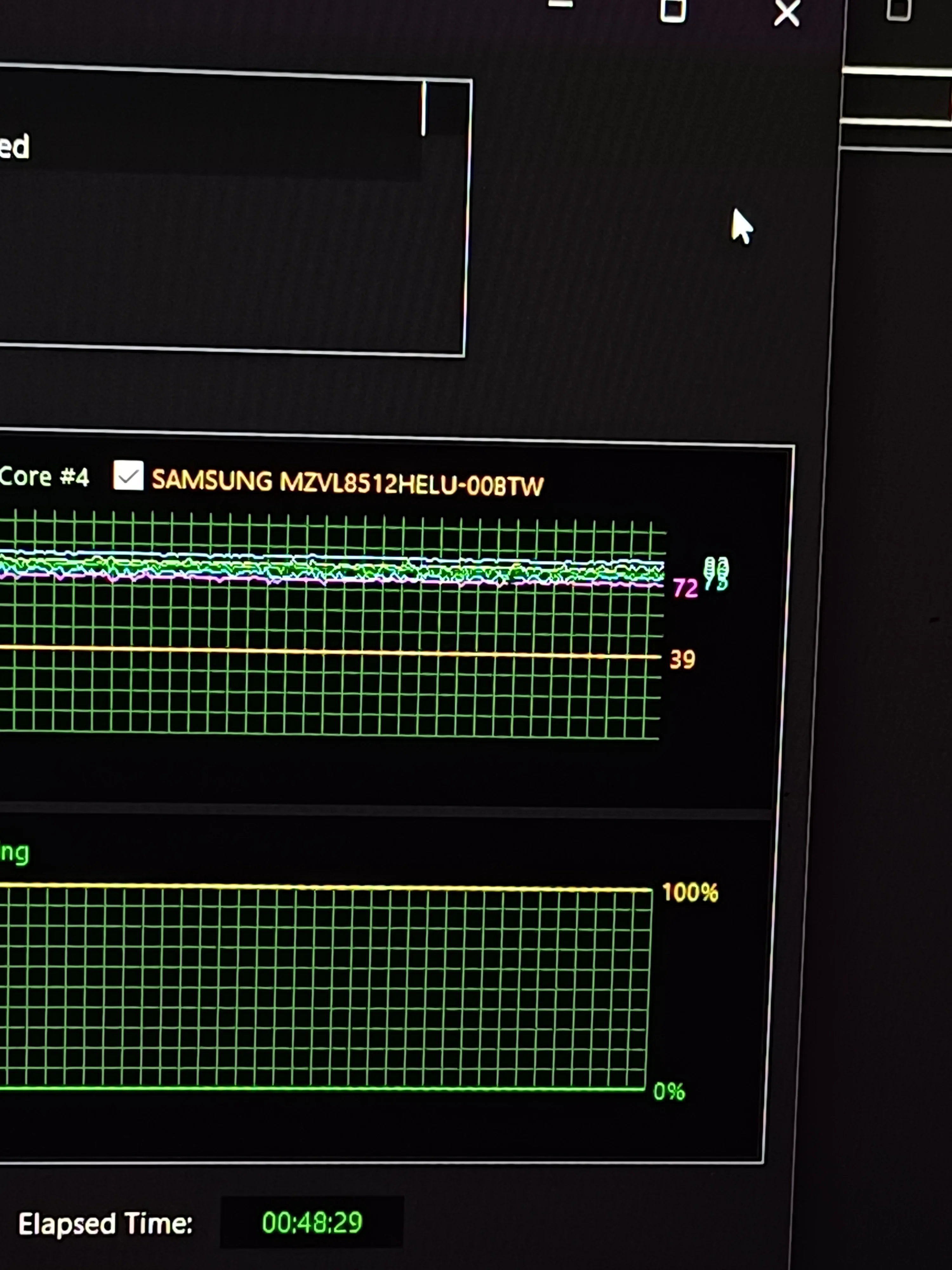The width and height of the screenshot is (952, 1270).
Task: Click the last log column header
Action: tap(446, 109)
